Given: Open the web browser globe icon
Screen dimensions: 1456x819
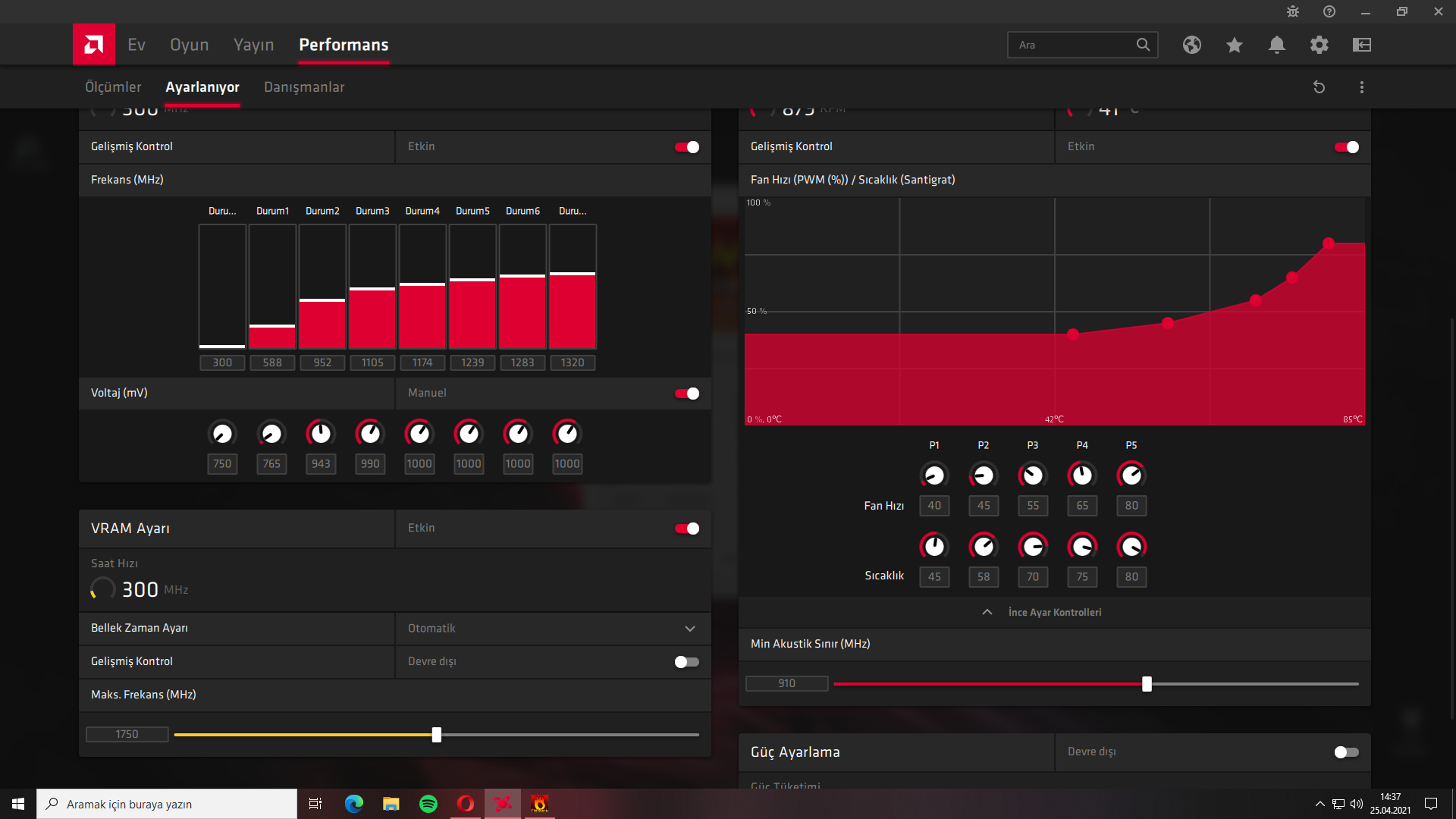Looking at the screenshot, I should click(x=1191, y=45).
